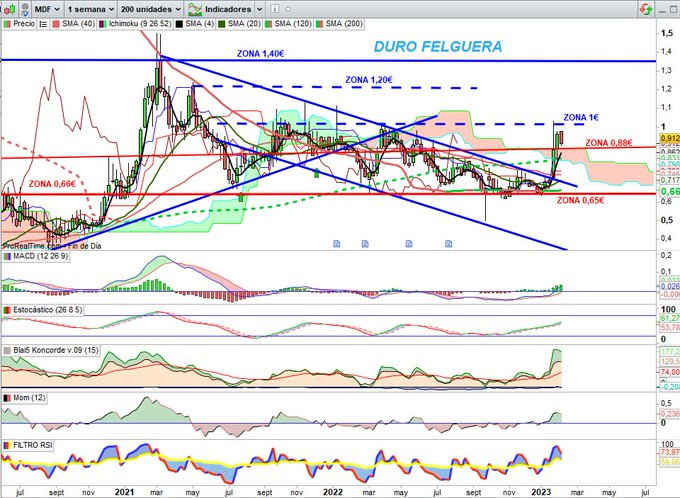Click the wrench settings icon beside MDF
Image resolution: width=680 pixels, height=498 pixels.
click(x=25, y=9)
